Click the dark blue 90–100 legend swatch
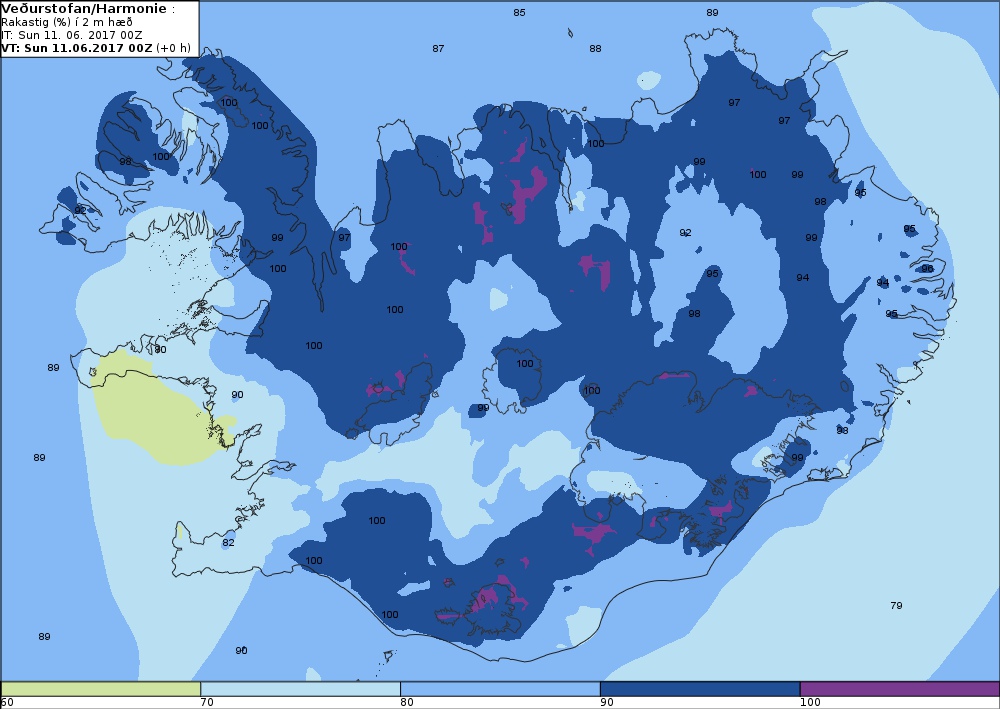Screen dimensions: 1000x709 click(700, 689)
